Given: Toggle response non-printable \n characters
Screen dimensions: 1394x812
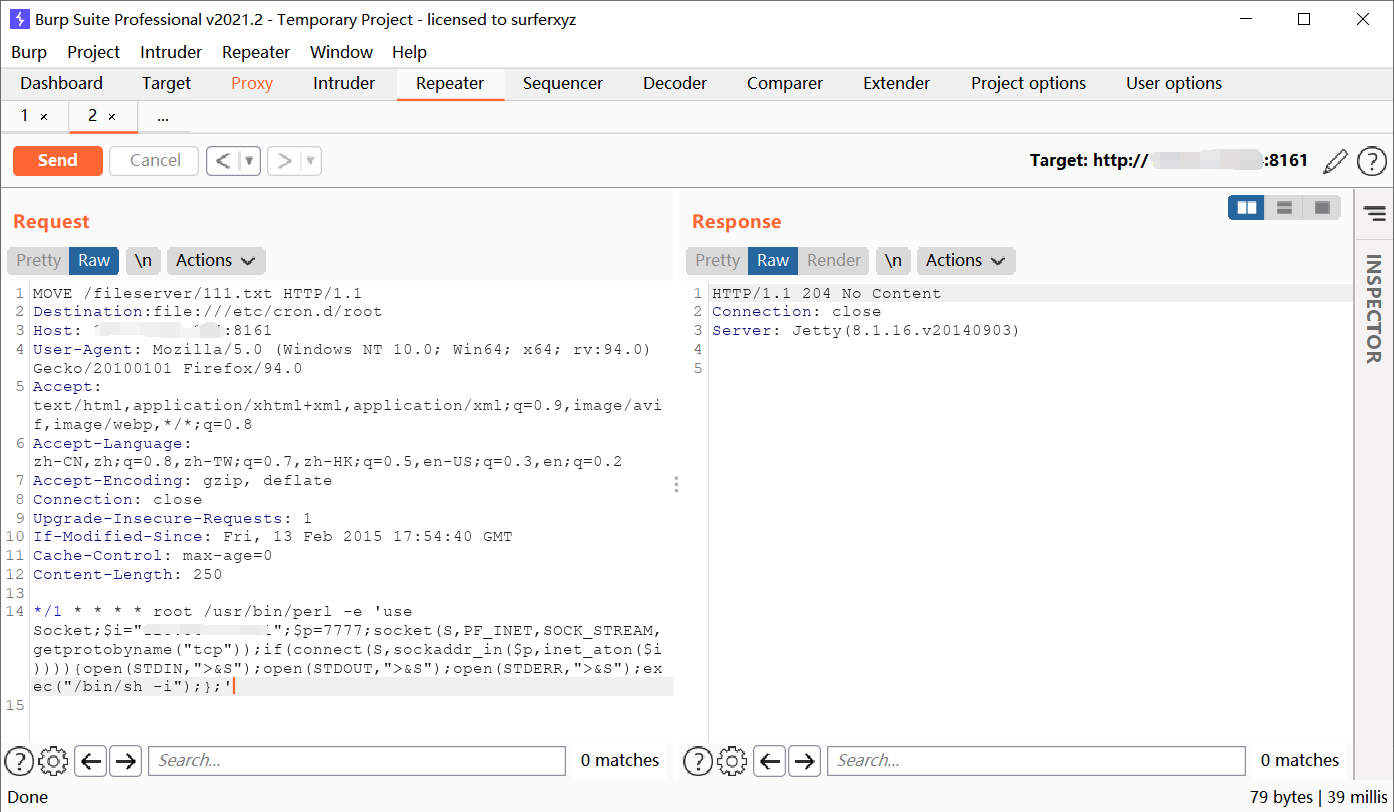Looking at the screenshot, I should (x=893, y=261).
